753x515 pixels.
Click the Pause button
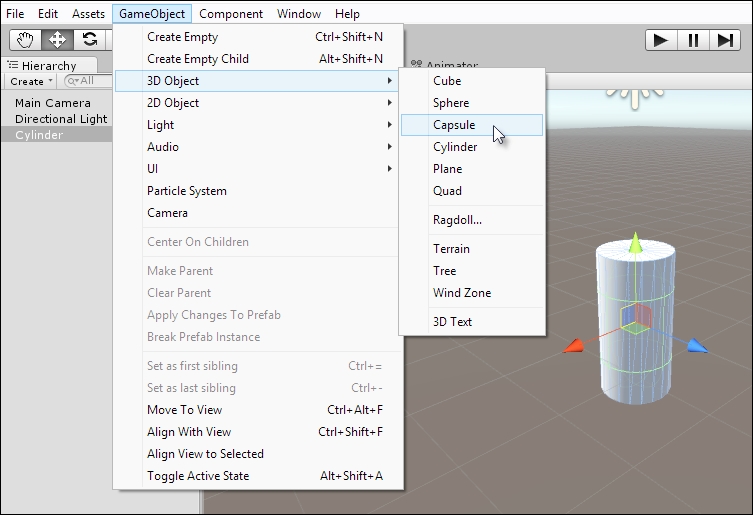point(693,40)
